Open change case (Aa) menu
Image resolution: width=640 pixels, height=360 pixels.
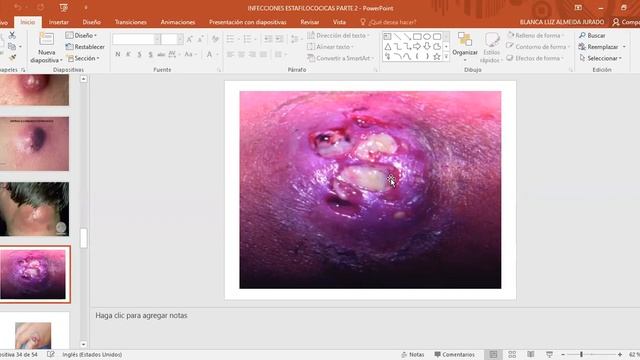tap(190, 54)
